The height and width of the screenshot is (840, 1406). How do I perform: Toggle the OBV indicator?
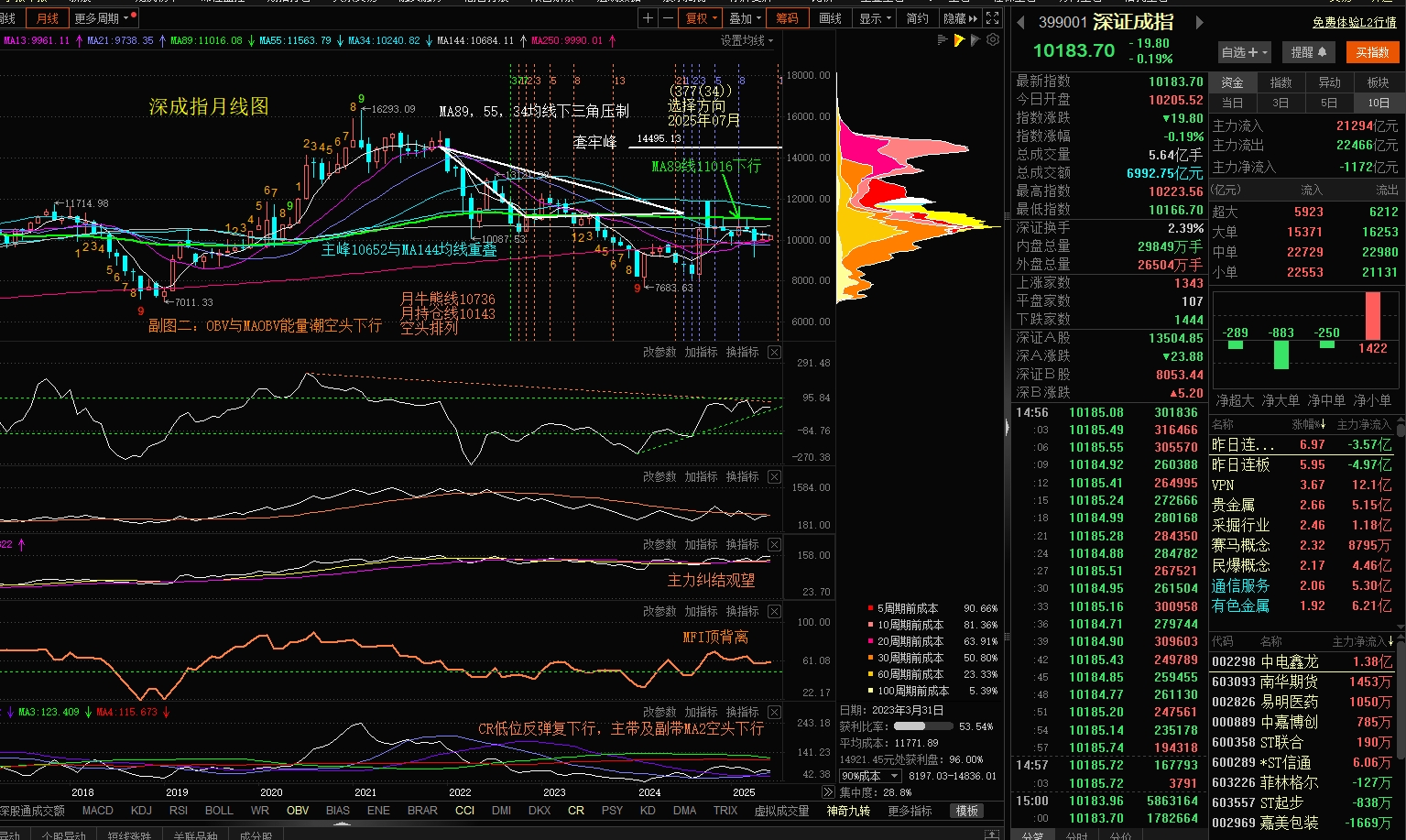point(298,811)
